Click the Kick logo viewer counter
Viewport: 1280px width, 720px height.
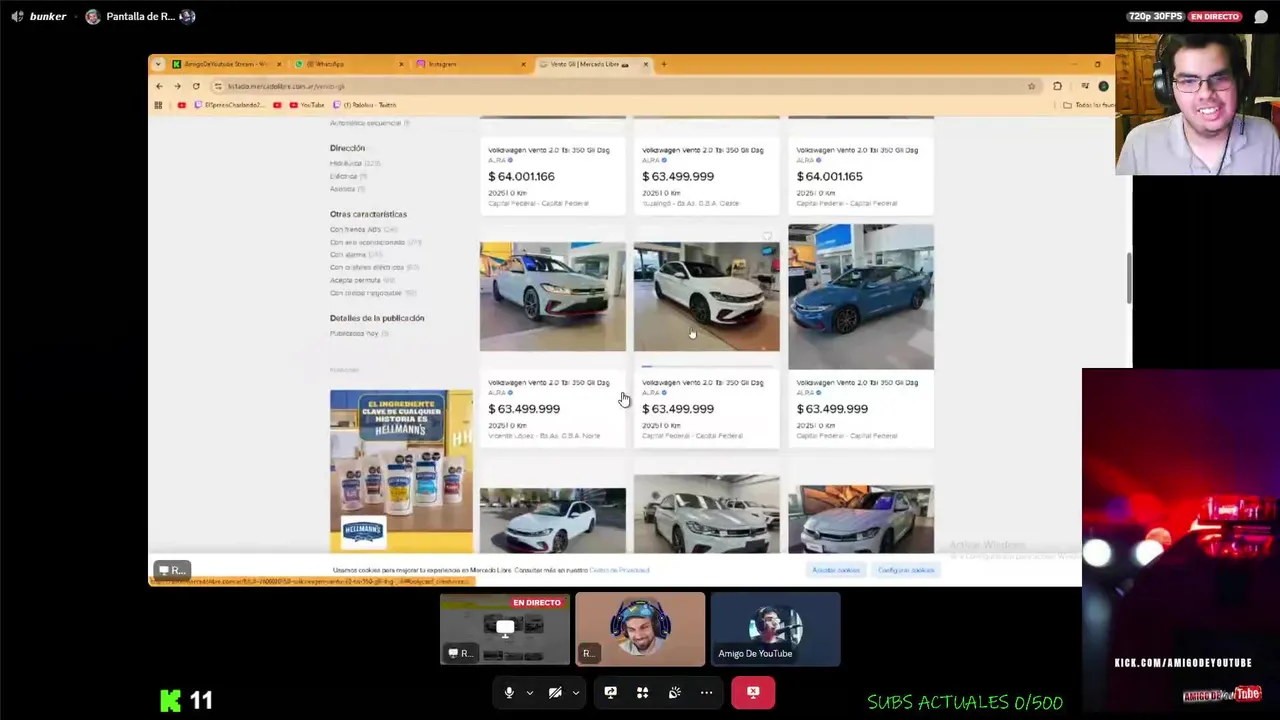point(186,700)
